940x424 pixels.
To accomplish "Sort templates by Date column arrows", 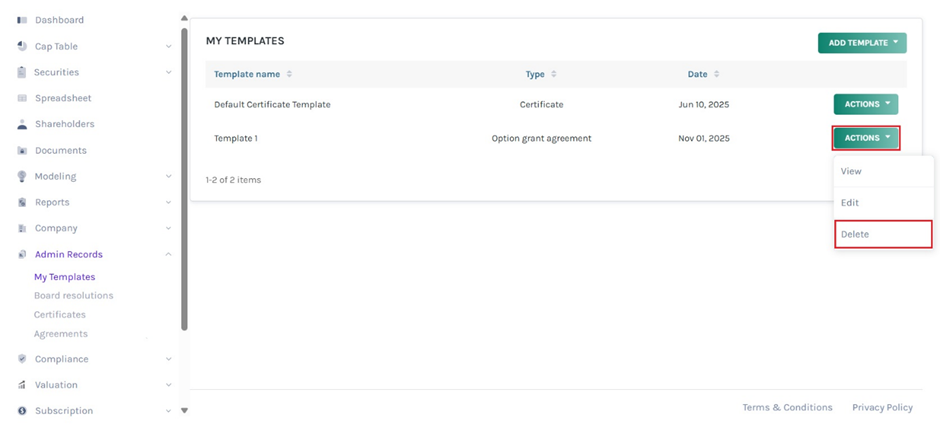I will pos(716,74).
